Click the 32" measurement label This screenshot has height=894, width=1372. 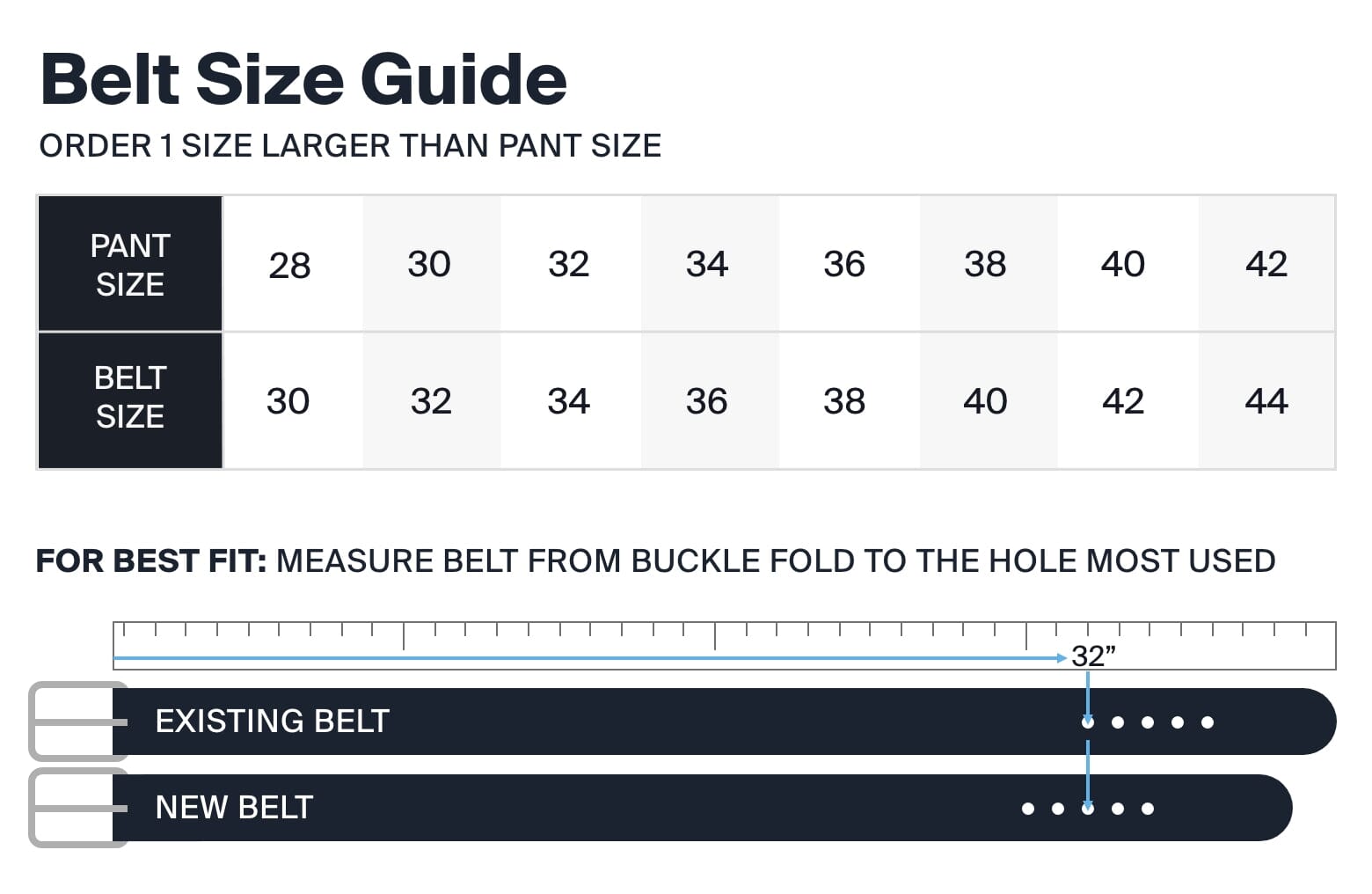(1093, 656)
